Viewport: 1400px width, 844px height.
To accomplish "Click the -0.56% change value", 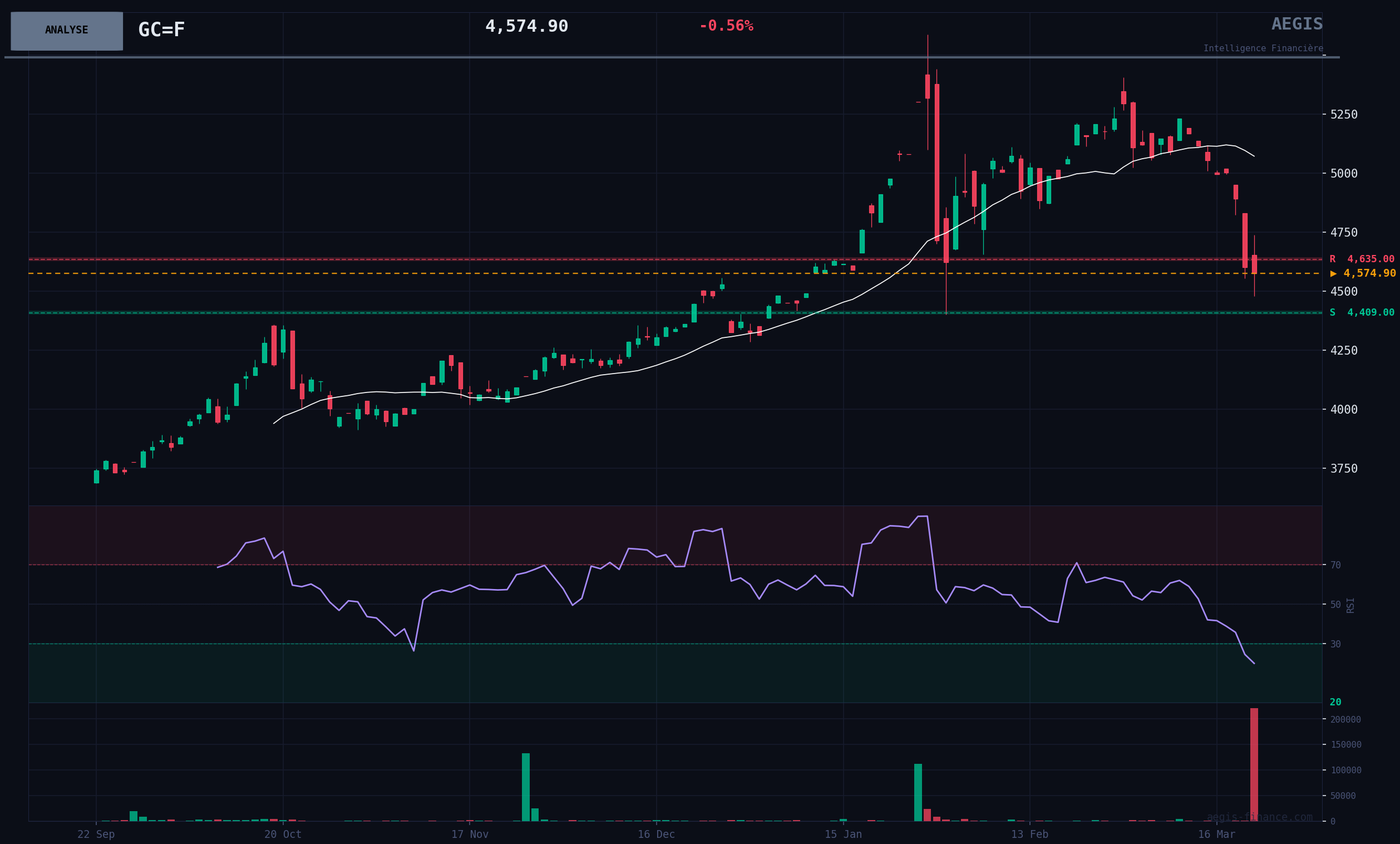I will [726, 26].
